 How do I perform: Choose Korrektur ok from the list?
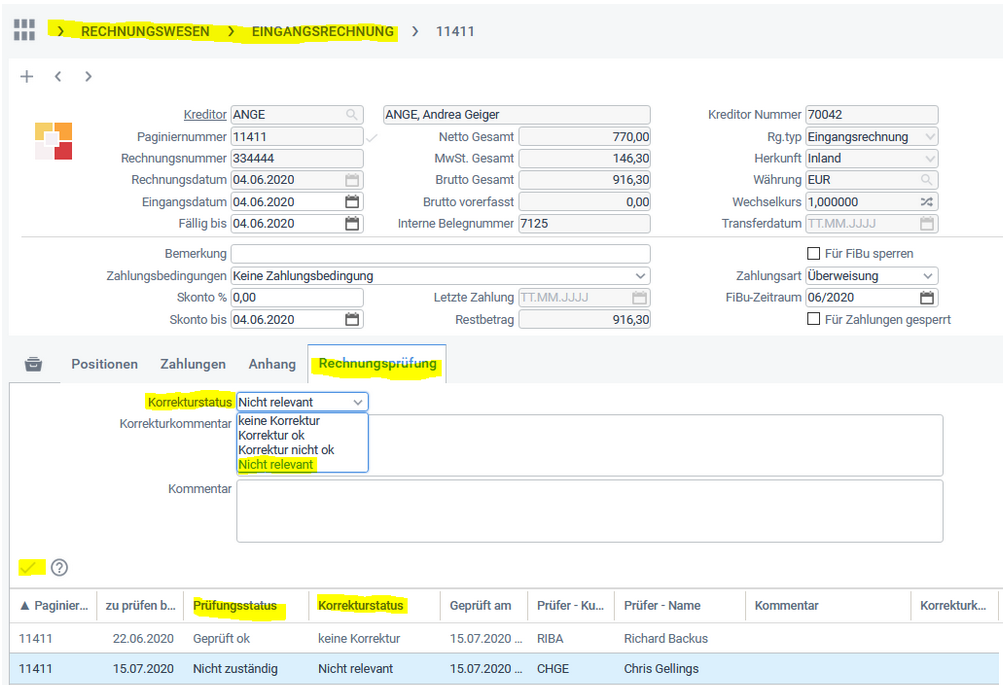[271, 436]
